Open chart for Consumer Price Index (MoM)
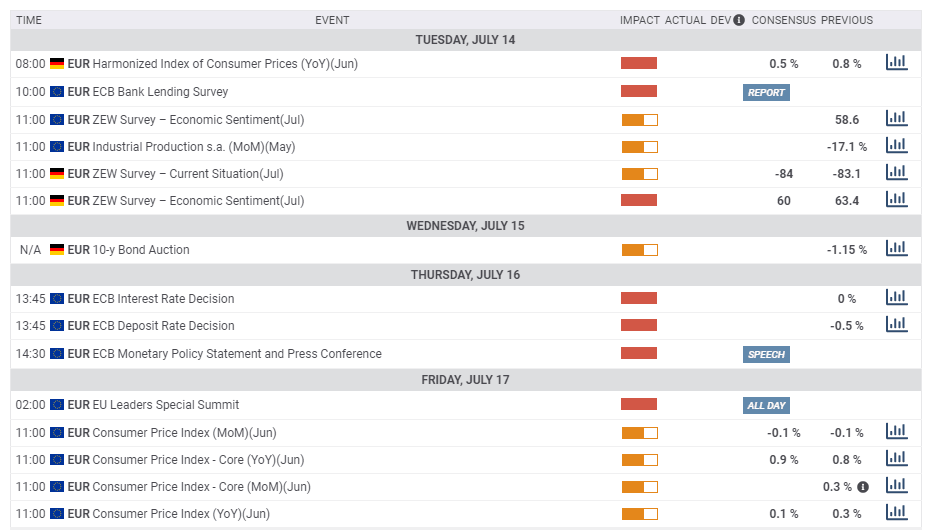The image size is (929, 530). click(x=896, y=432)
